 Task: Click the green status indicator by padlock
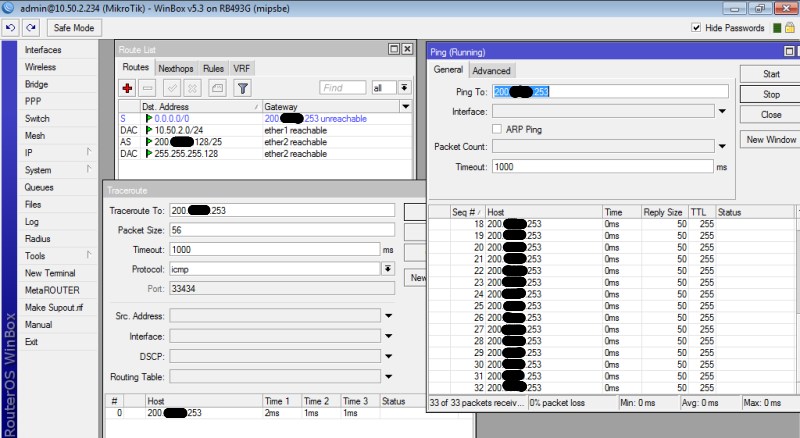pos(777,28)
